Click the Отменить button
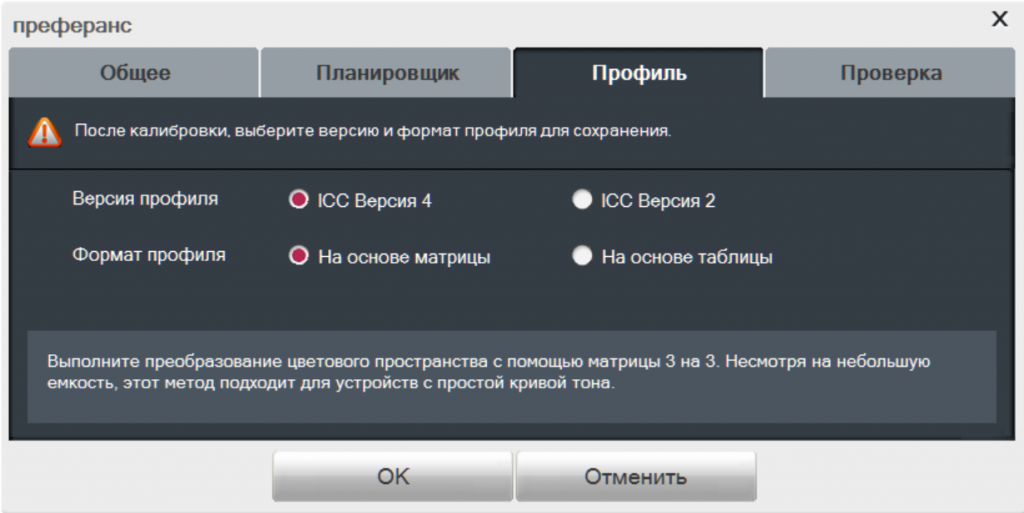This screenshot has width=1024, height=513. pyautogui.click(x=635, y=476)
